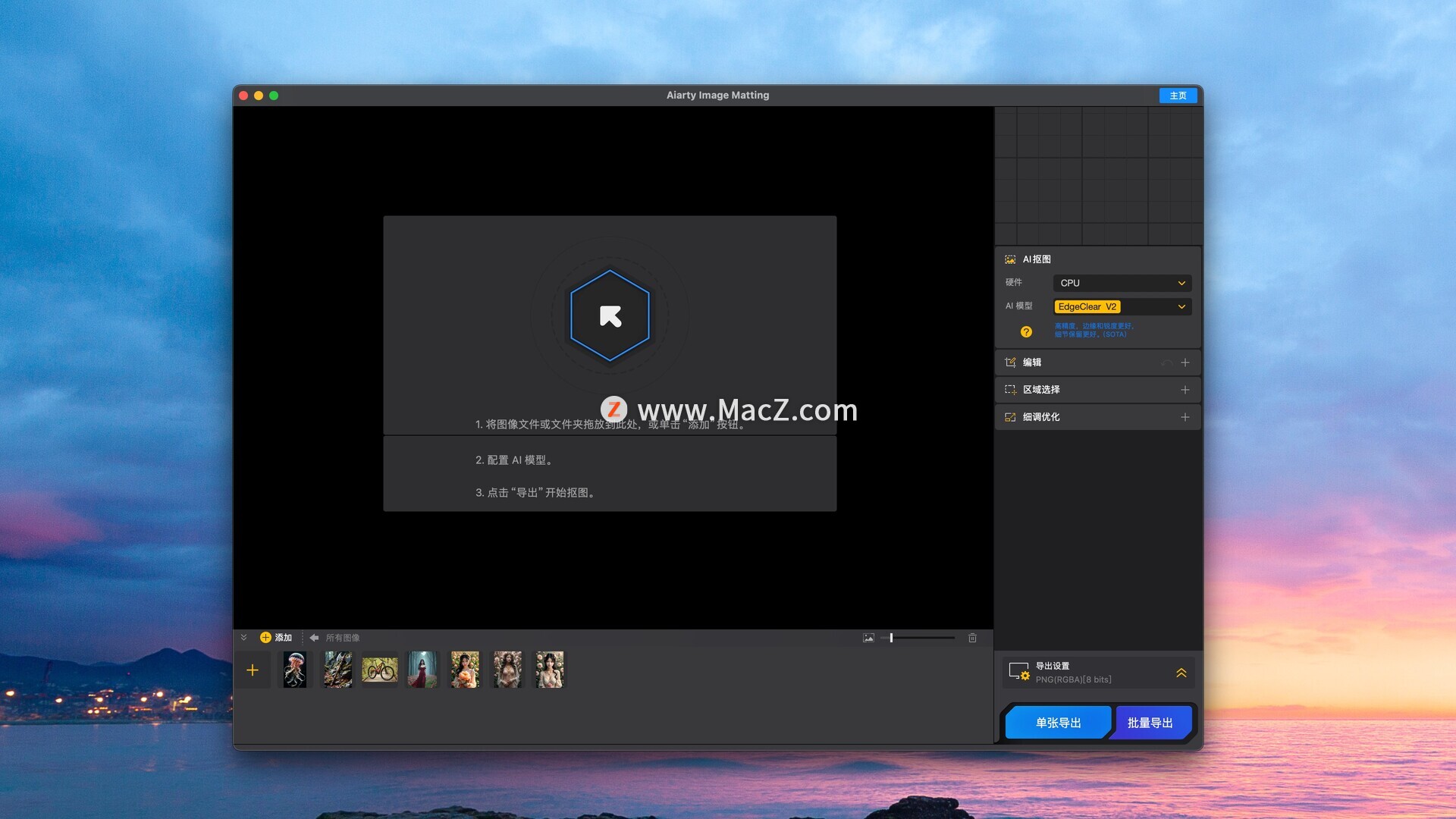Click the 编辑 crop-edit icon
Viewport: 1456px width, 819px height.
pyautogui.click(x=1010, y=362)
